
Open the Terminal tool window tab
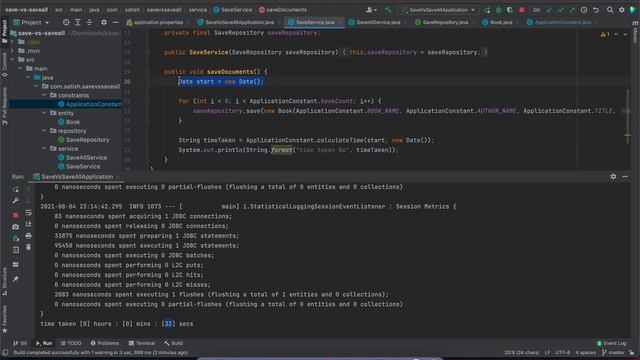coord(142,343)
